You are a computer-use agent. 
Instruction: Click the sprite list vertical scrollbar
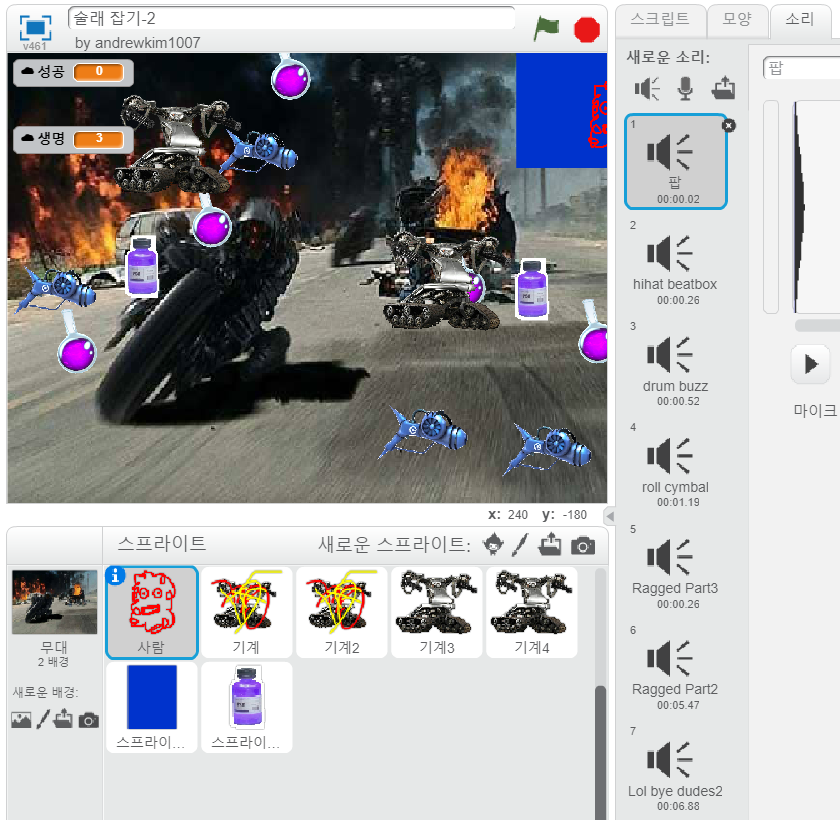600,740
